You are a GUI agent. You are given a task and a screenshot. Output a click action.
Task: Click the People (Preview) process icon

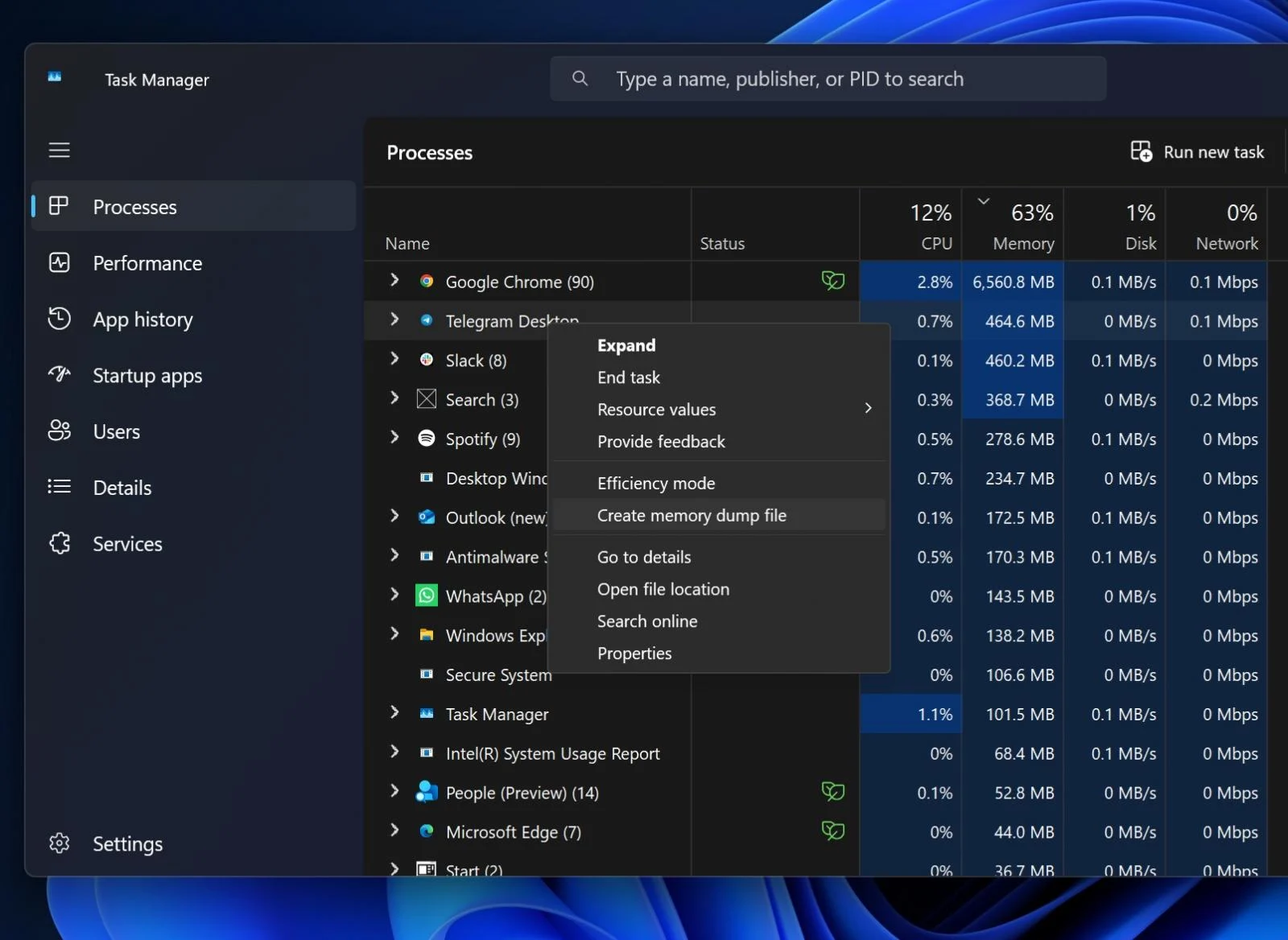click(427, 793)
